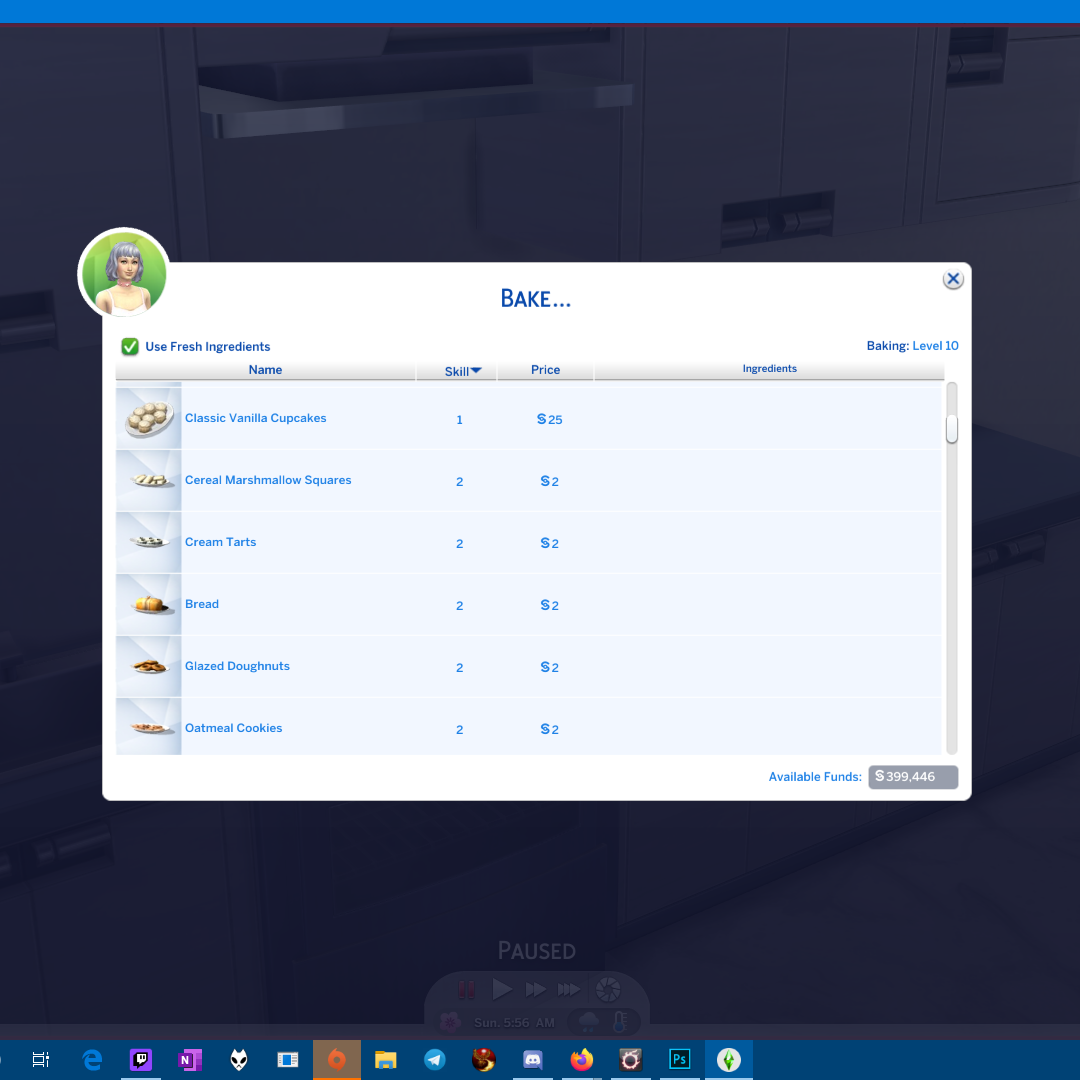Sort recipes by the Skill column arrow
The width and height of the screenshot is (1080, 1080).
(476, 371)
